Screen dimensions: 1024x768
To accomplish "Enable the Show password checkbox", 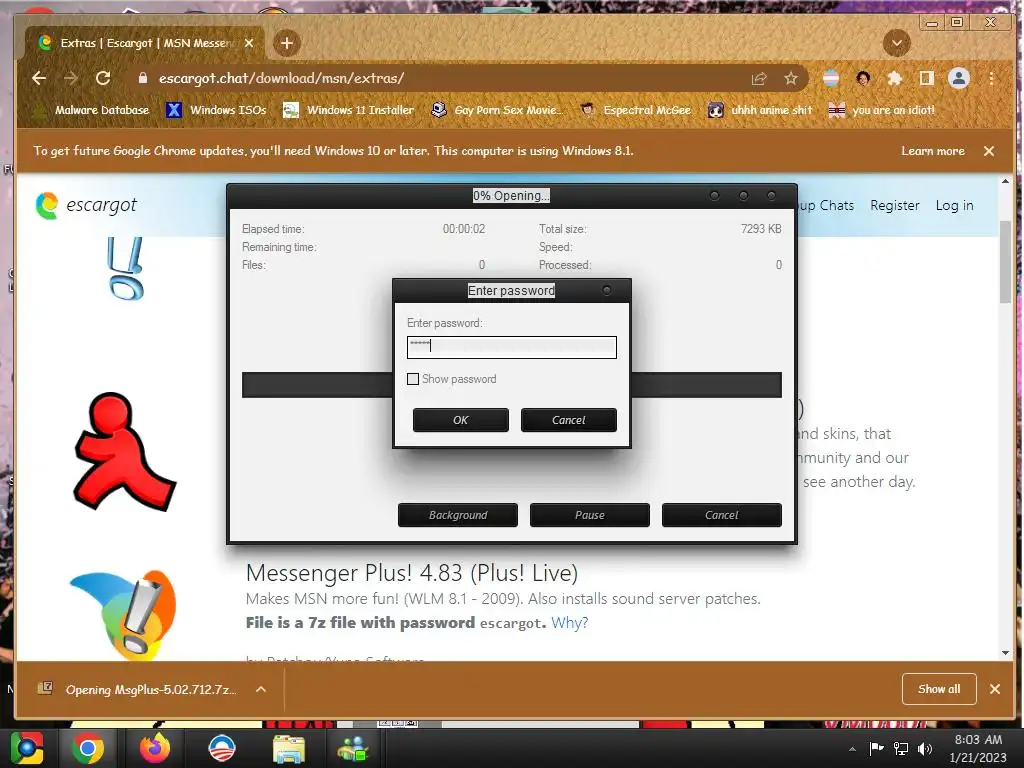I will tap(413, 379).
